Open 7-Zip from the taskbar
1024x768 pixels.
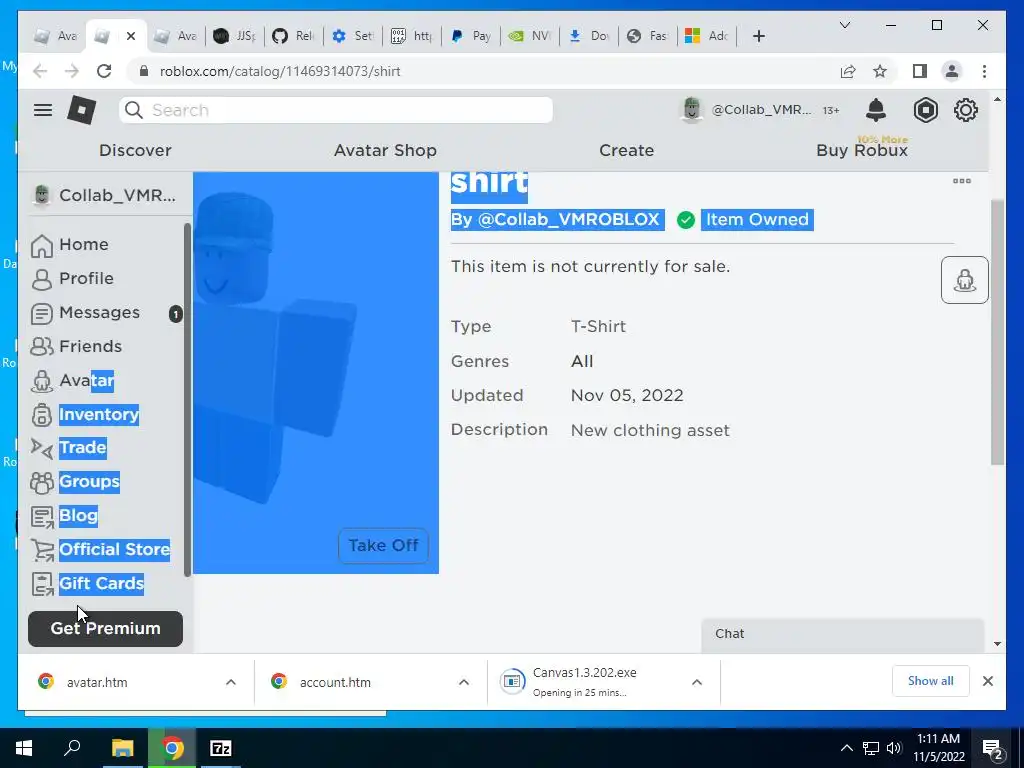tap(221, 748)
